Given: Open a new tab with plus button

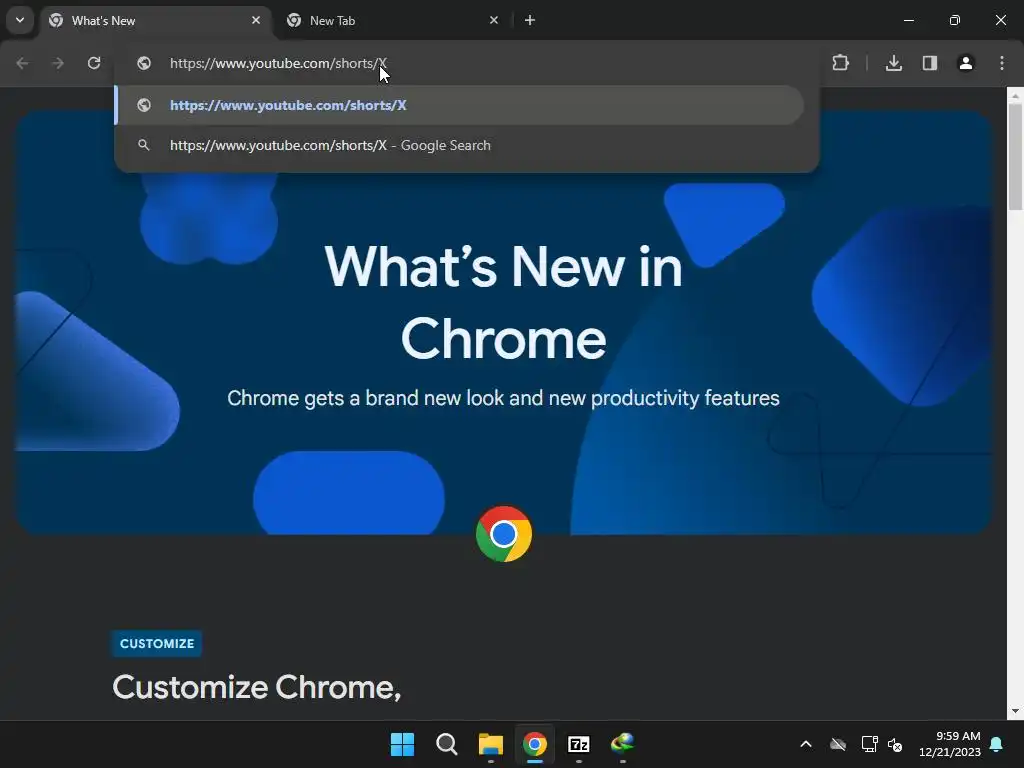Looking at the screenshot, I should [530, 20].
